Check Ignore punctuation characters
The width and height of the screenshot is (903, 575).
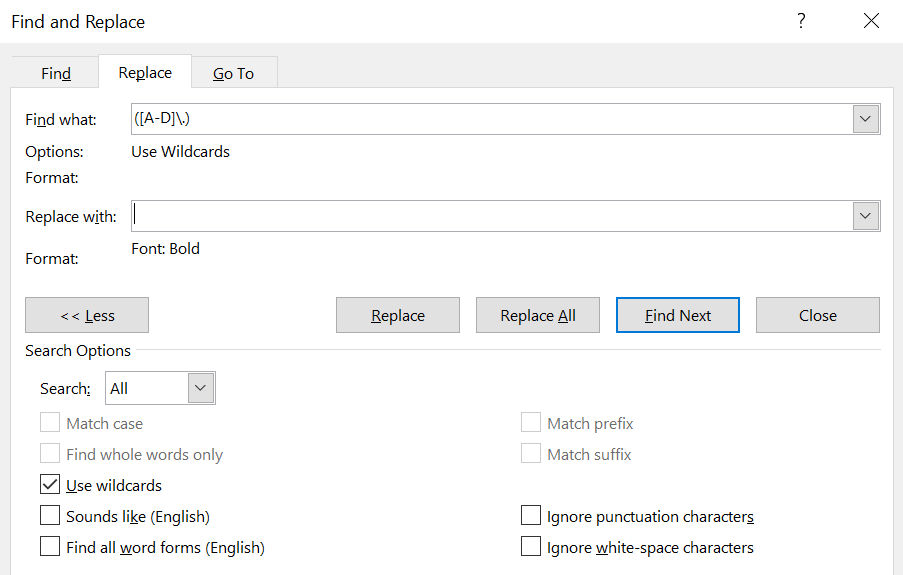pos(531,515)
